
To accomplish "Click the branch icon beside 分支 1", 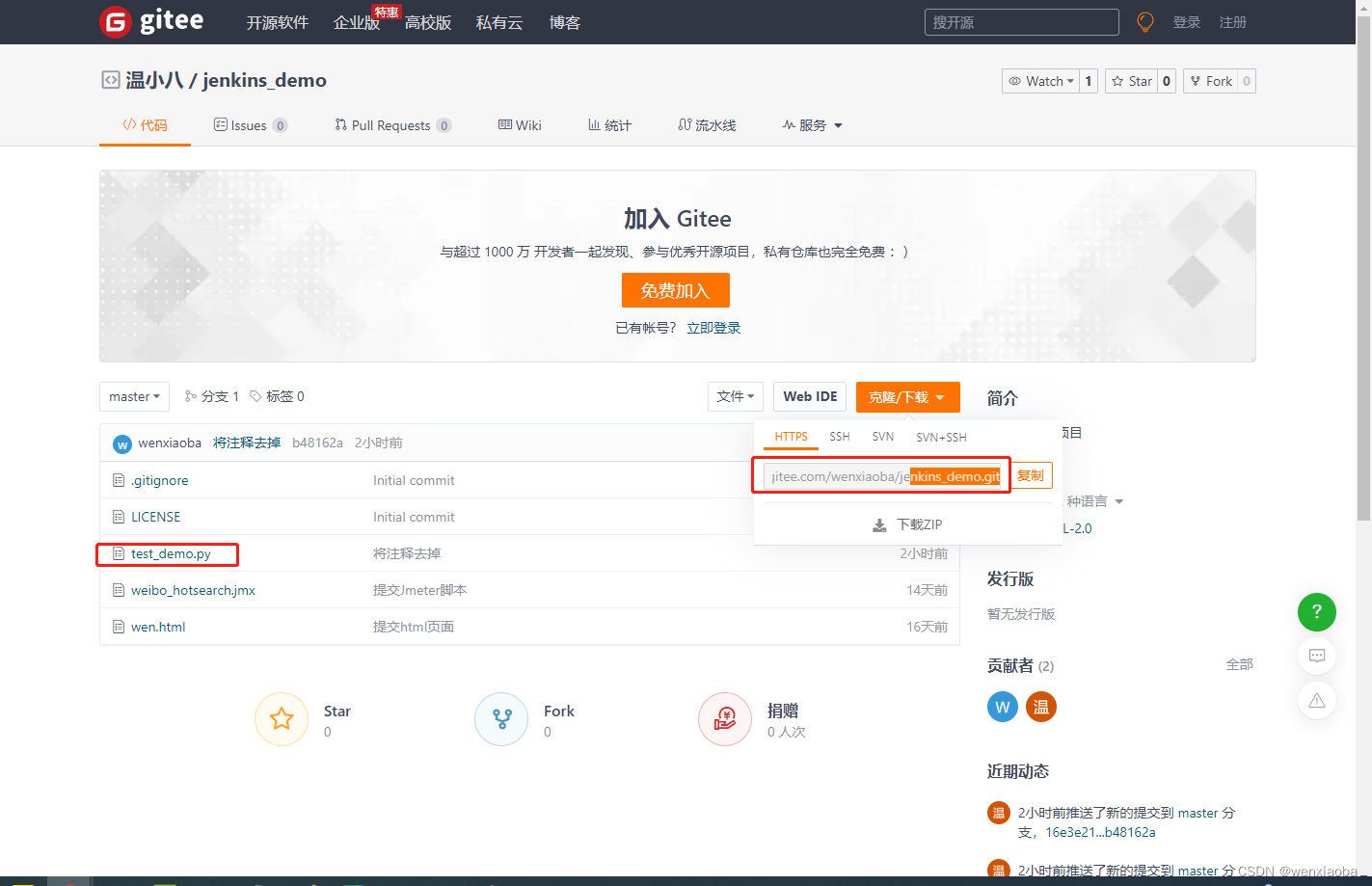I will coord(191,396).
